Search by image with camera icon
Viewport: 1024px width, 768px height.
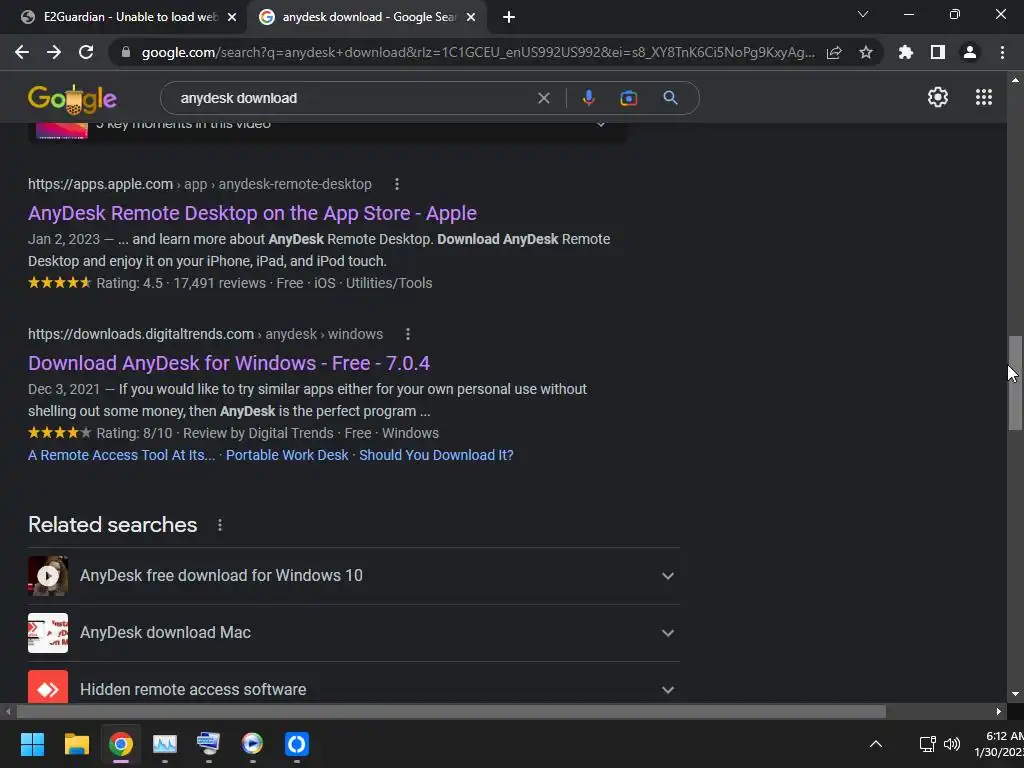point(628,98)
